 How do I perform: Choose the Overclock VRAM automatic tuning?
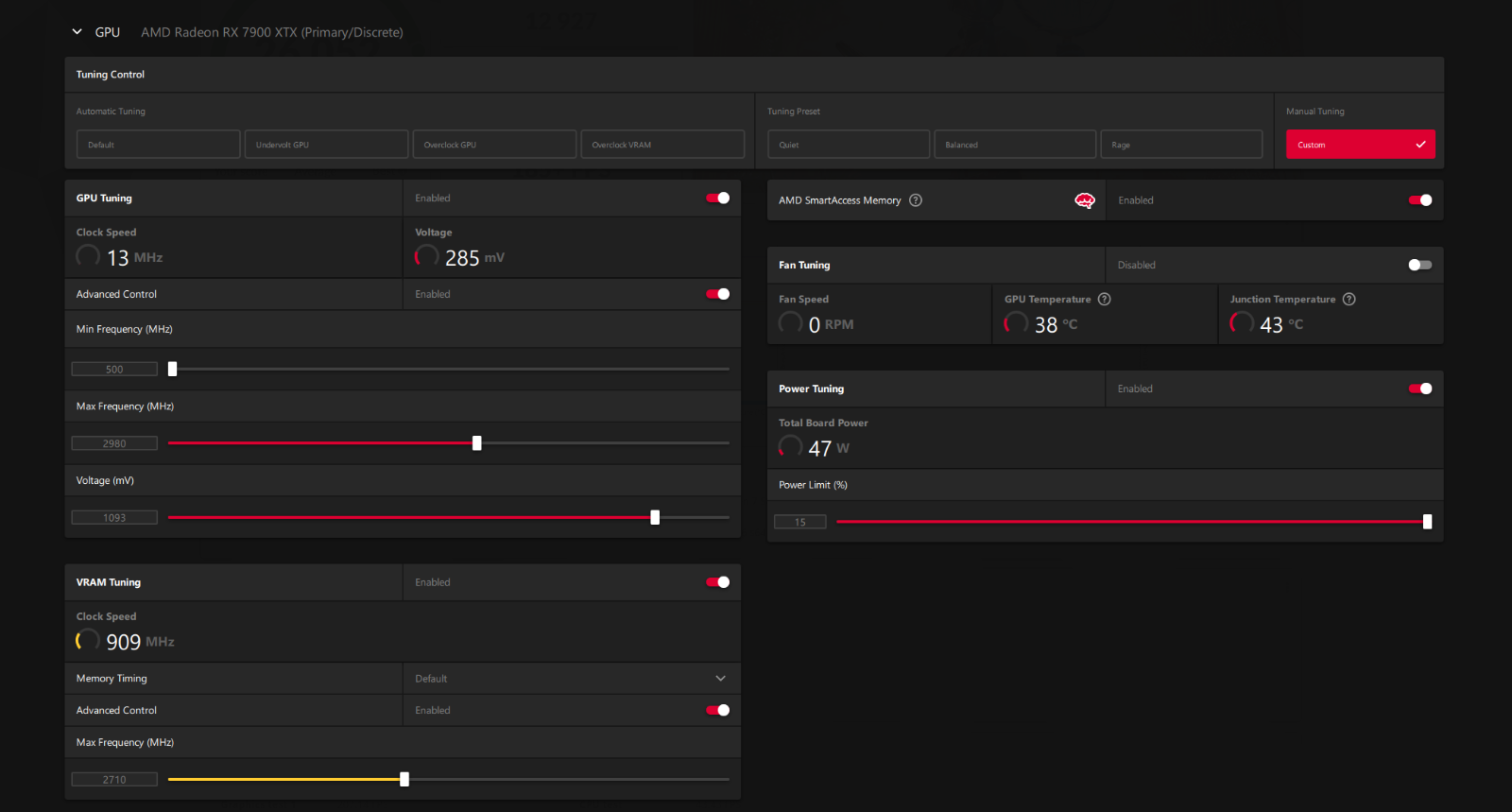(662, 145)
